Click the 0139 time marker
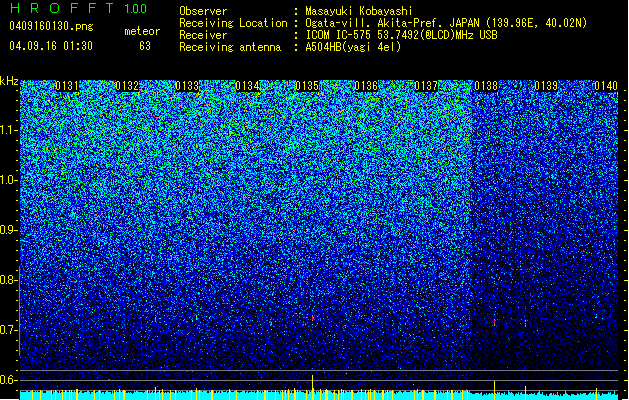The image size is (629, 400). 546,86
